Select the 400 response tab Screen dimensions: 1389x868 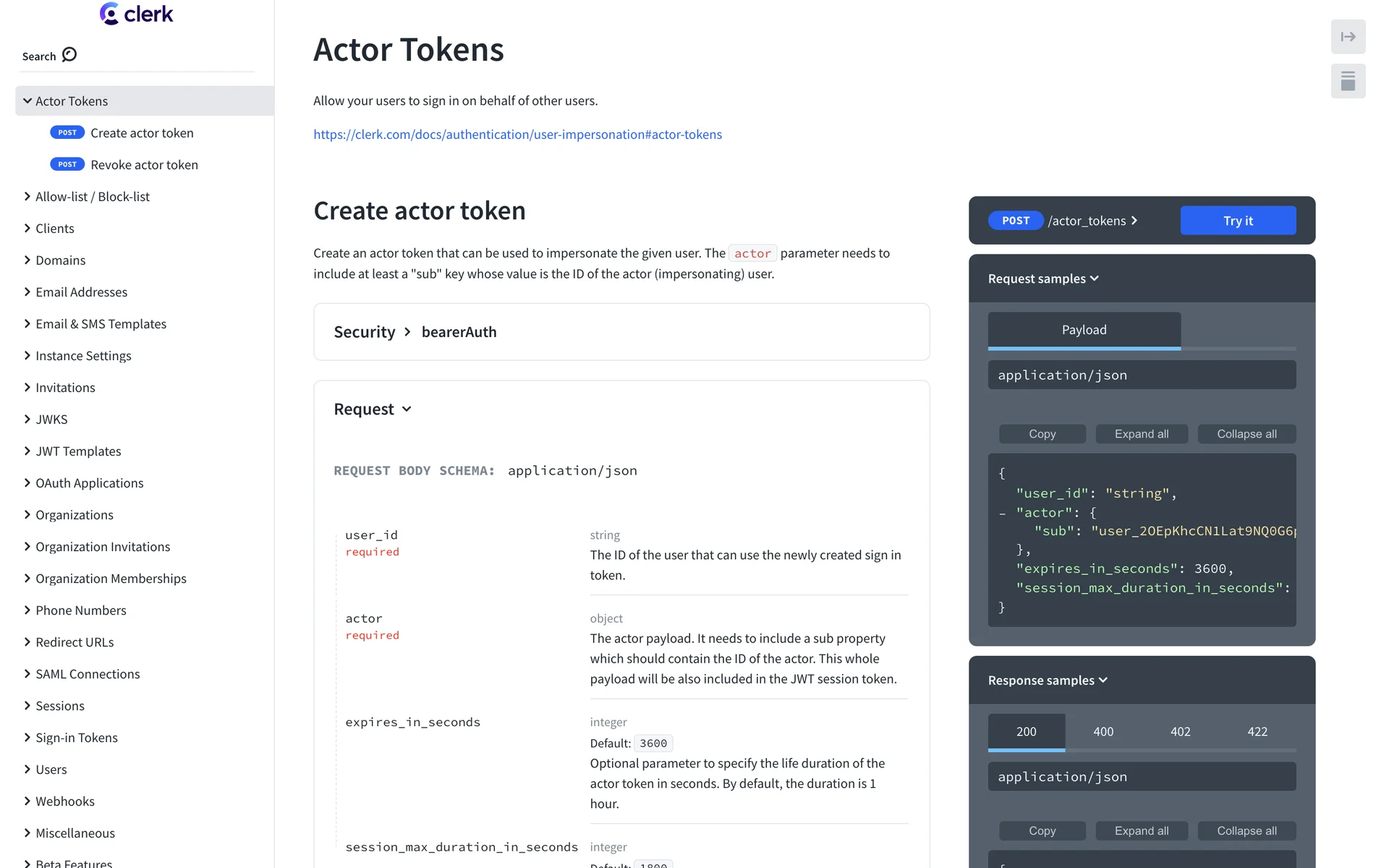pos(1103,731)
